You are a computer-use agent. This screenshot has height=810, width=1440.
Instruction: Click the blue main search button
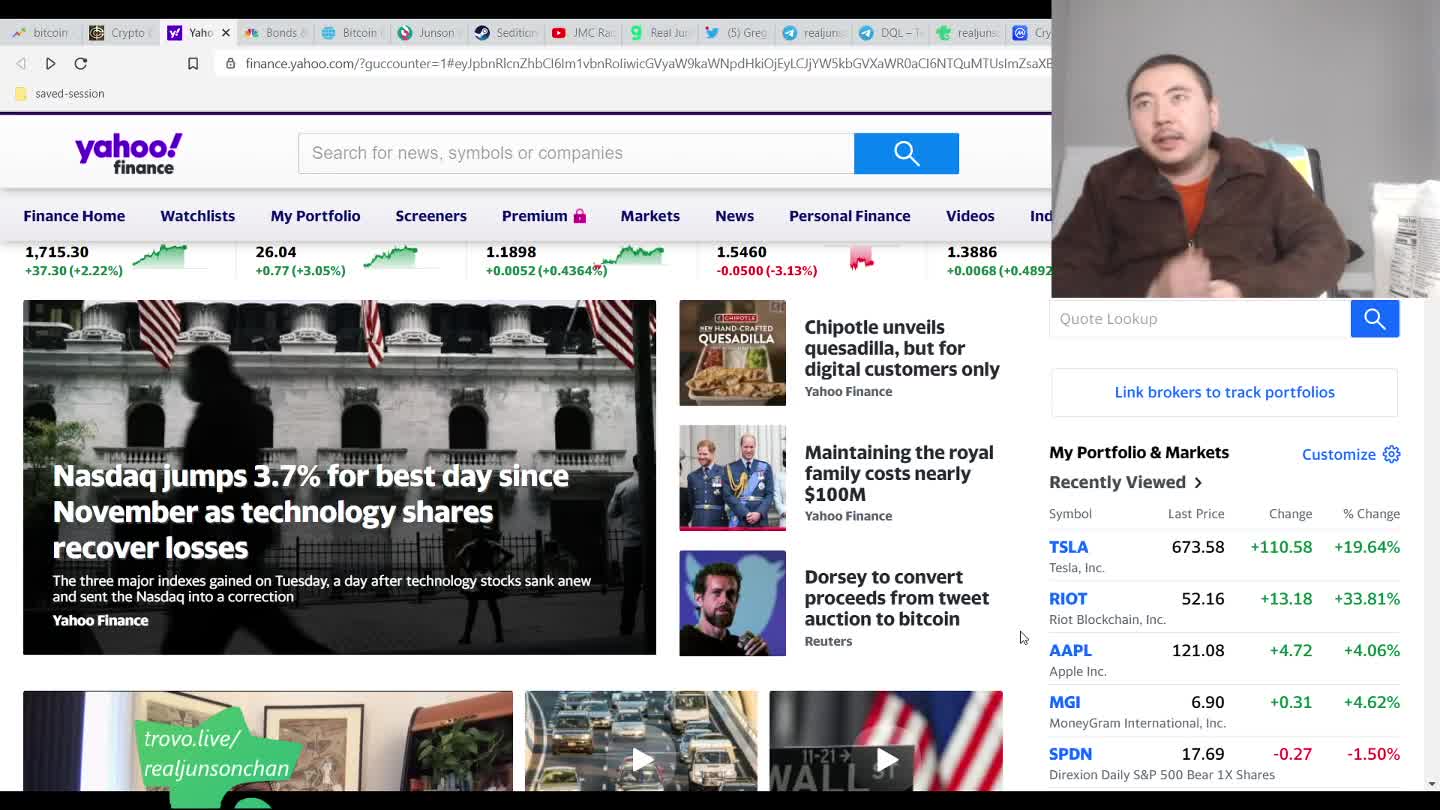point(906,153)
